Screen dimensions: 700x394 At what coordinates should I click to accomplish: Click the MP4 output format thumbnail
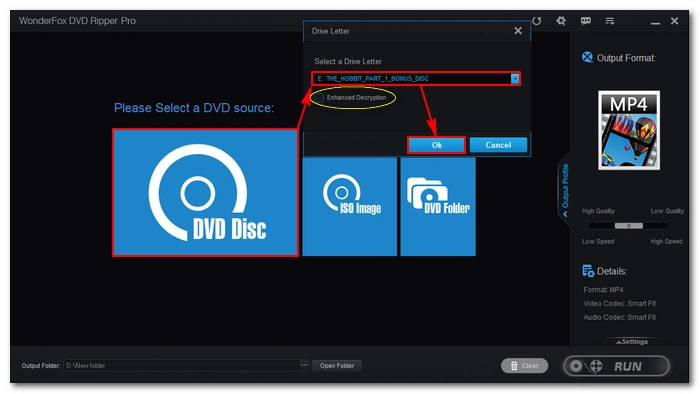point(629,130)
